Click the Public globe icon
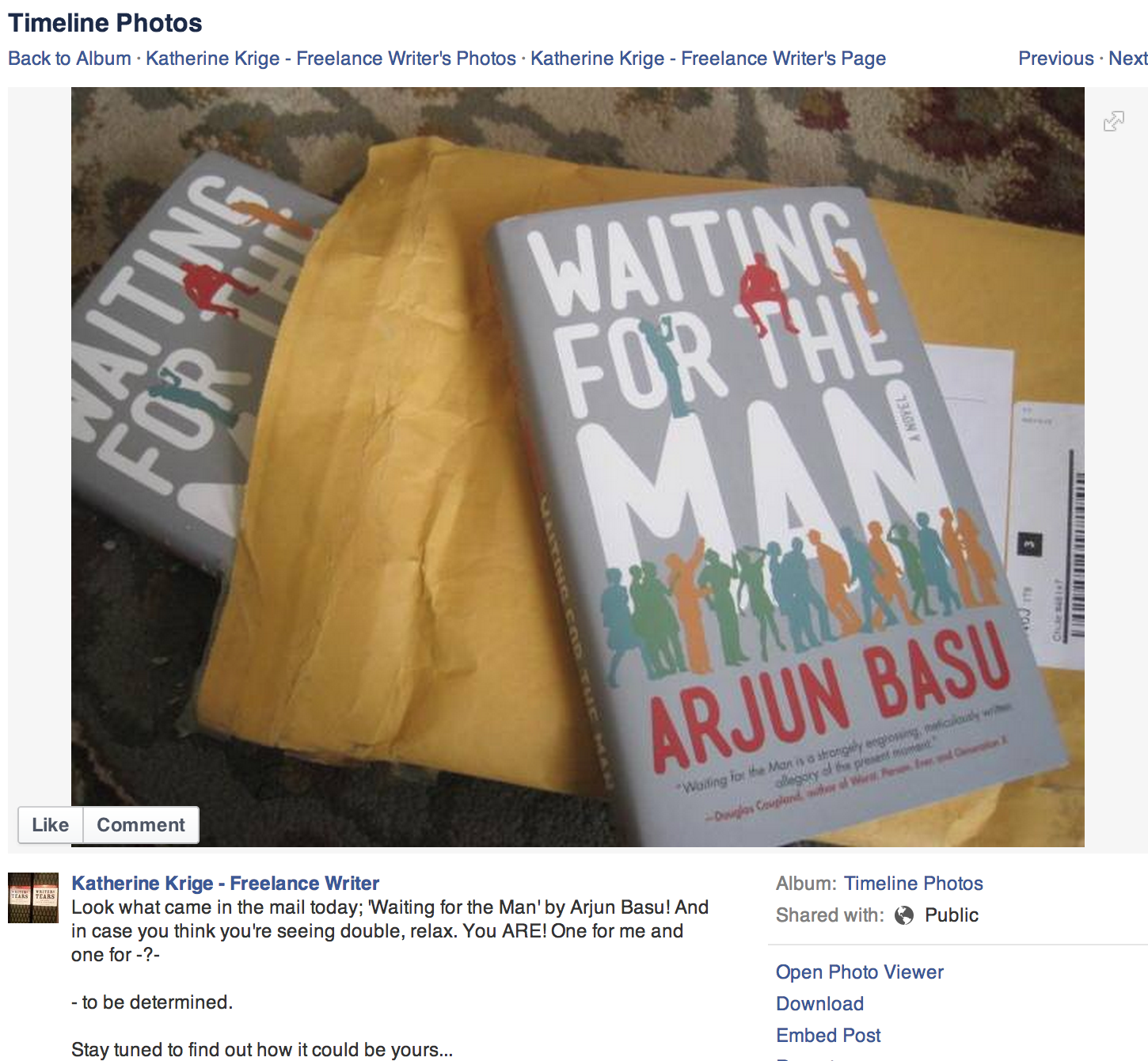The image size is (1148, 1061). coord(904,915)
